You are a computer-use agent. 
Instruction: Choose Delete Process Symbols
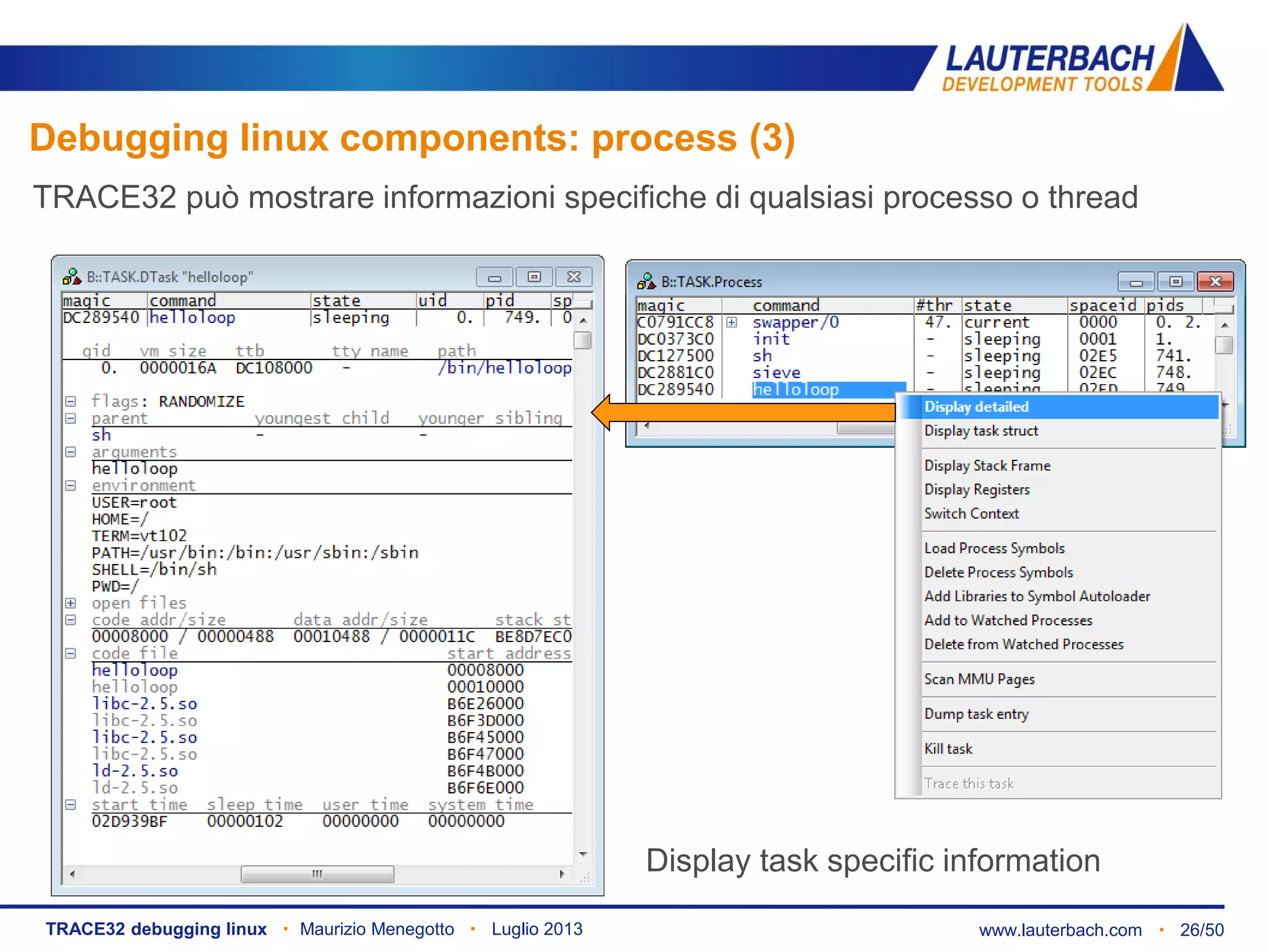[x=998, y=573]
